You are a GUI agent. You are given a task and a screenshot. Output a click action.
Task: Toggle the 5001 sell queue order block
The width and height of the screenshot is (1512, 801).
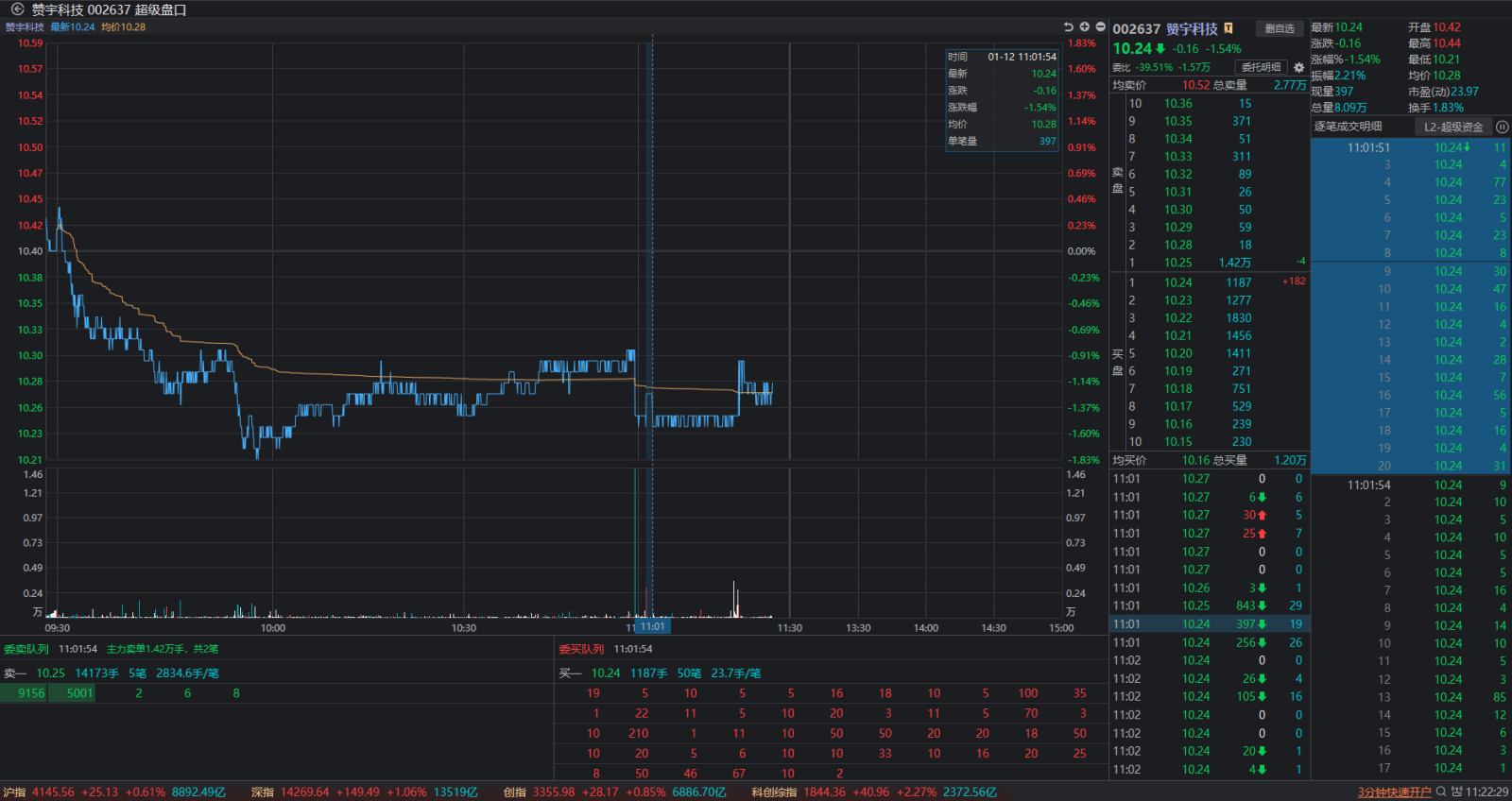[79, 693]
